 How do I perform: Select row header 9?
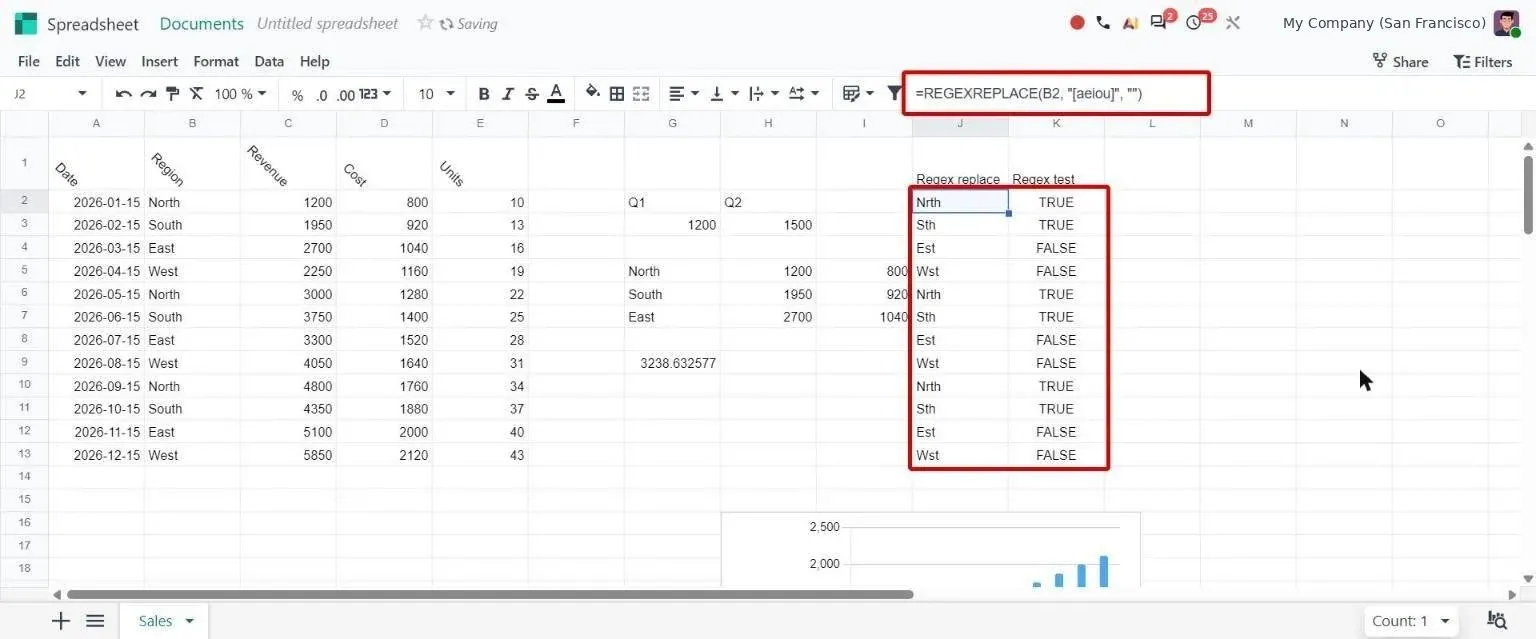coord(24,363)
